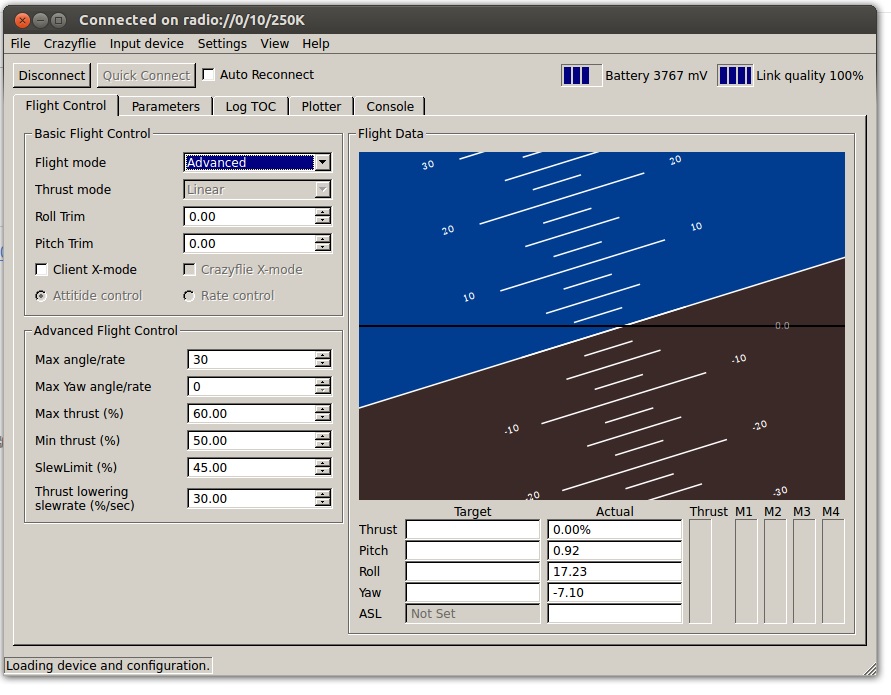Click the Roll Trim input field
The image size is (891, 695).
tap(249, 217)
